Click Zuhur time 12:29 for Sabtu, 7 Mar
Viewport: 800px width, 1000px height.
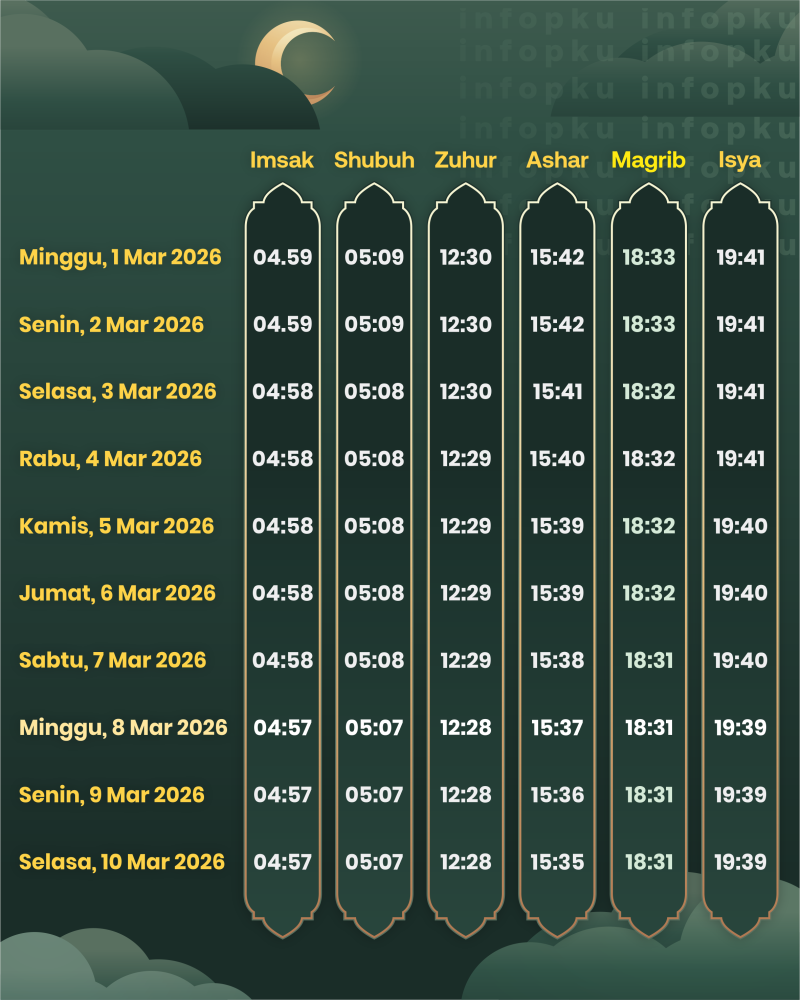466,660
